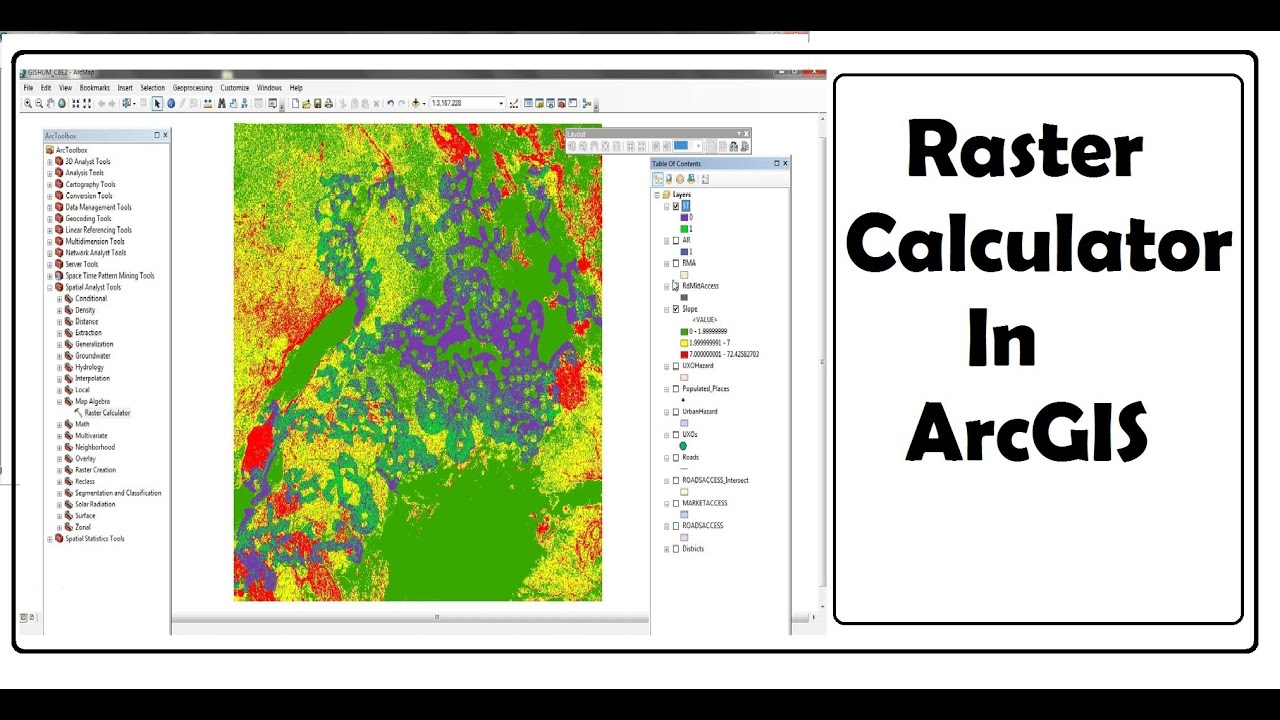This screenshot has height=720, width=1280.
Task: Enable the Populated_Places layer checkbox
Action: pyautogui.click(x=676, y=389)
